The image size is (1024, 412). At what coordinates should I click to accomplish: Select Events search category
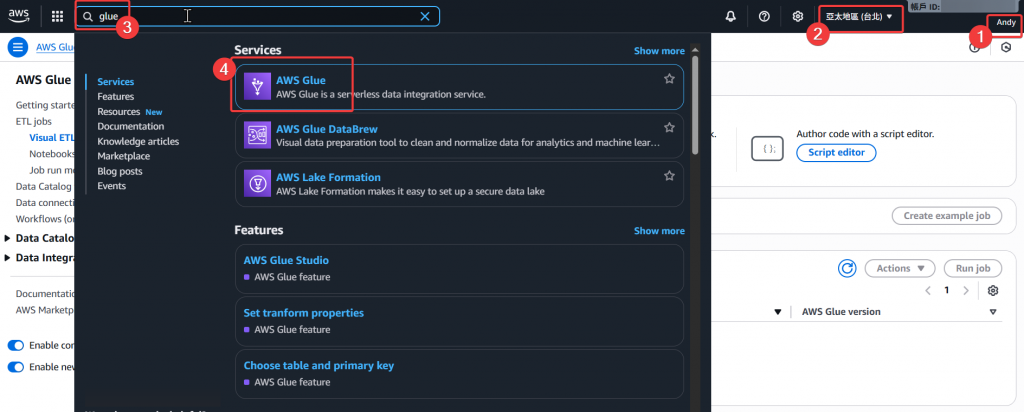112,186
